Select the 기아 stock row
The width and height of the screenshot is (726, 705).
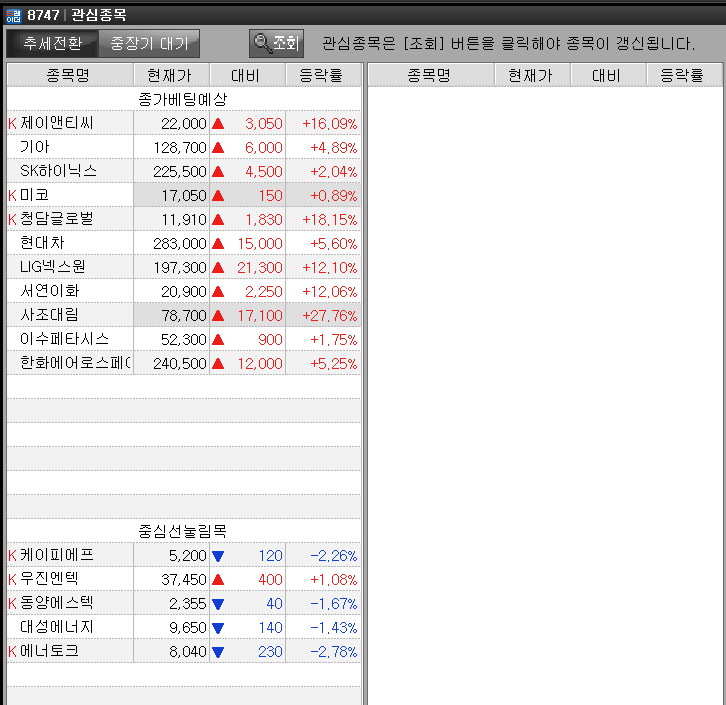184,147
